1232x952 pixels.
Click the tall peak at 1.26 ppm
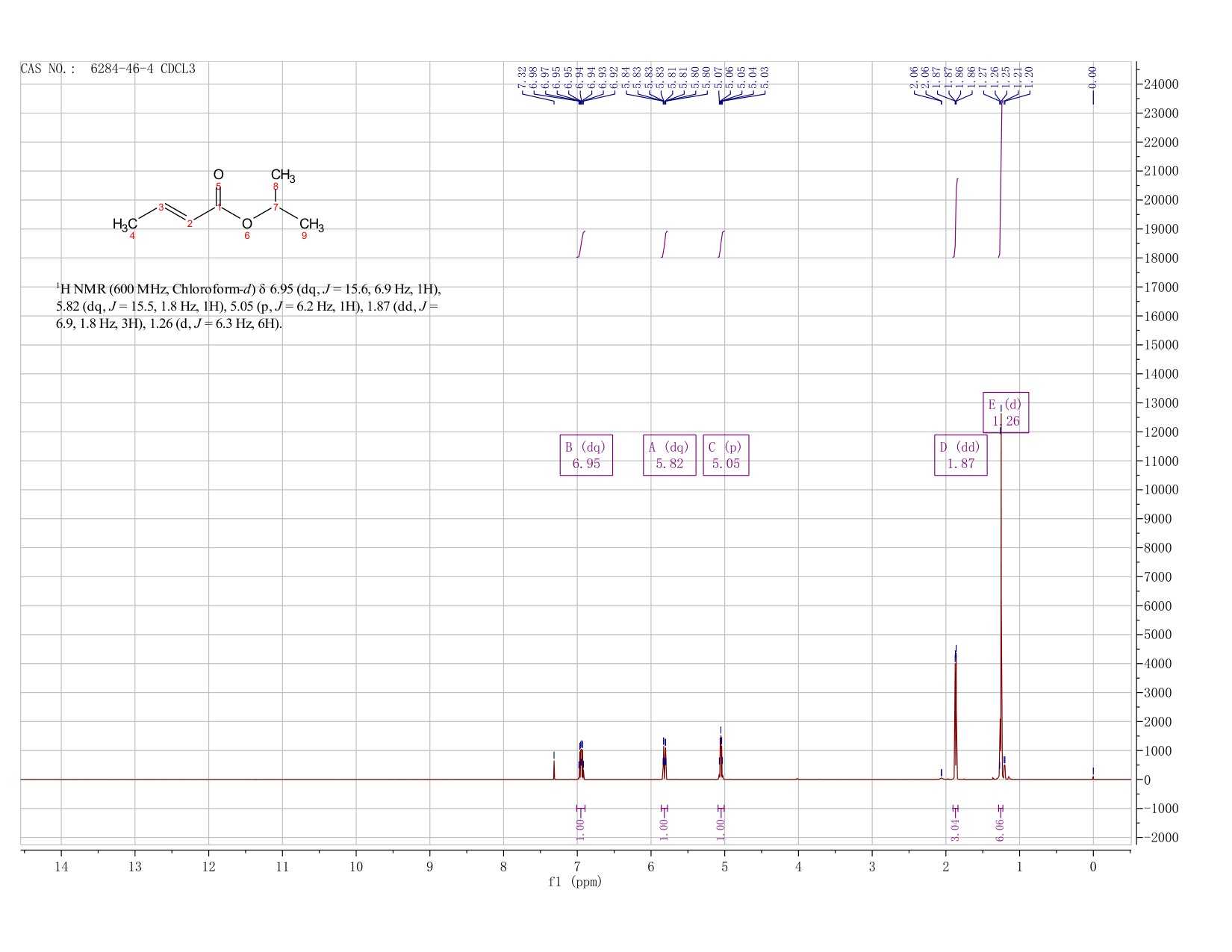(x=1001, y=597)
